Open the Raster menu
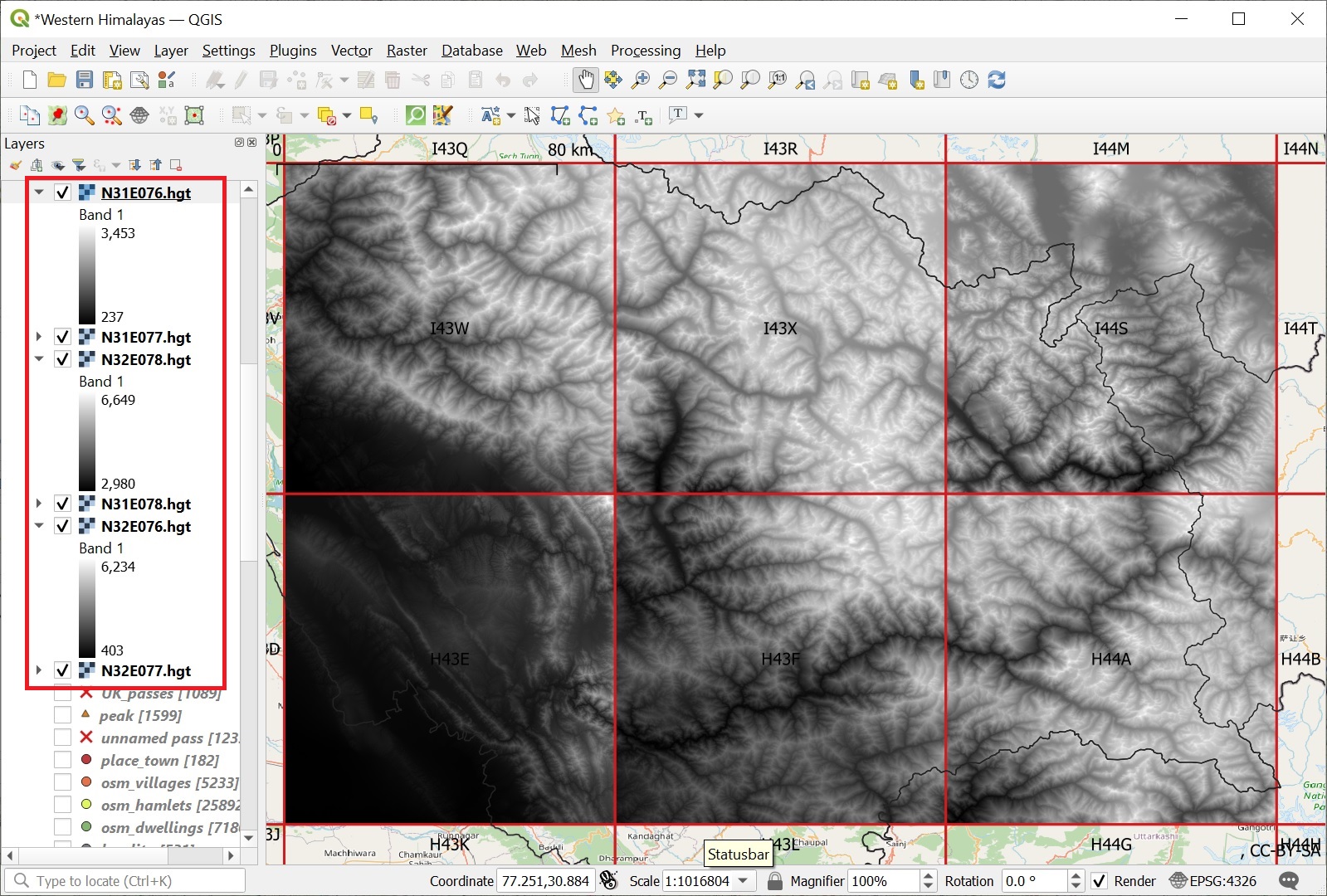 point(407,51)
